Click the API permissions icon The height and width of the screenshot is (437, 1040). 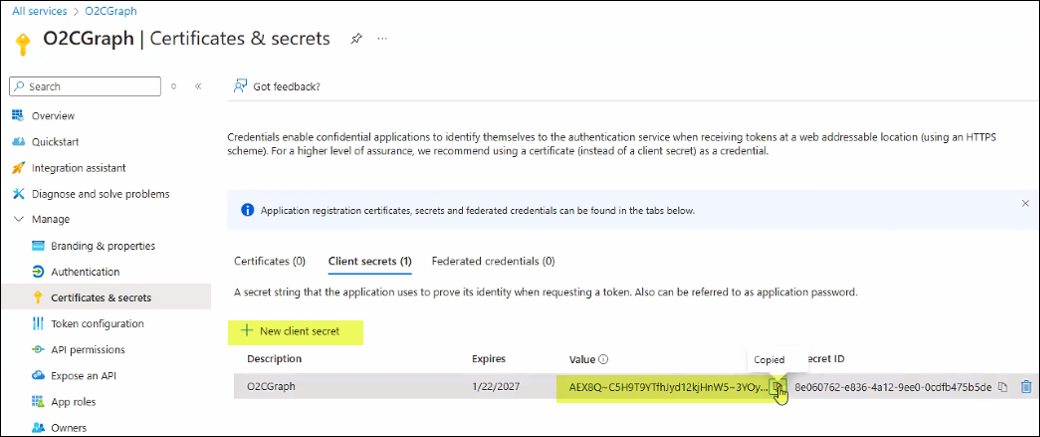click(x=38, y=349)
